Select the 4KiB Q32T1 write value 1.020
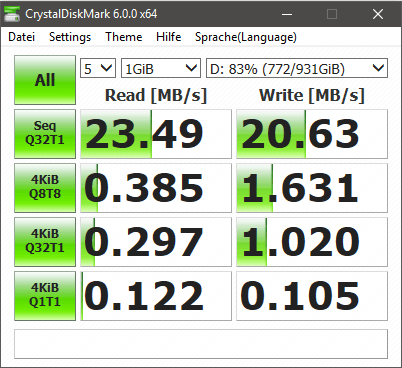The height and width of the screenshot is (368, 402). (x=312, y=242)
